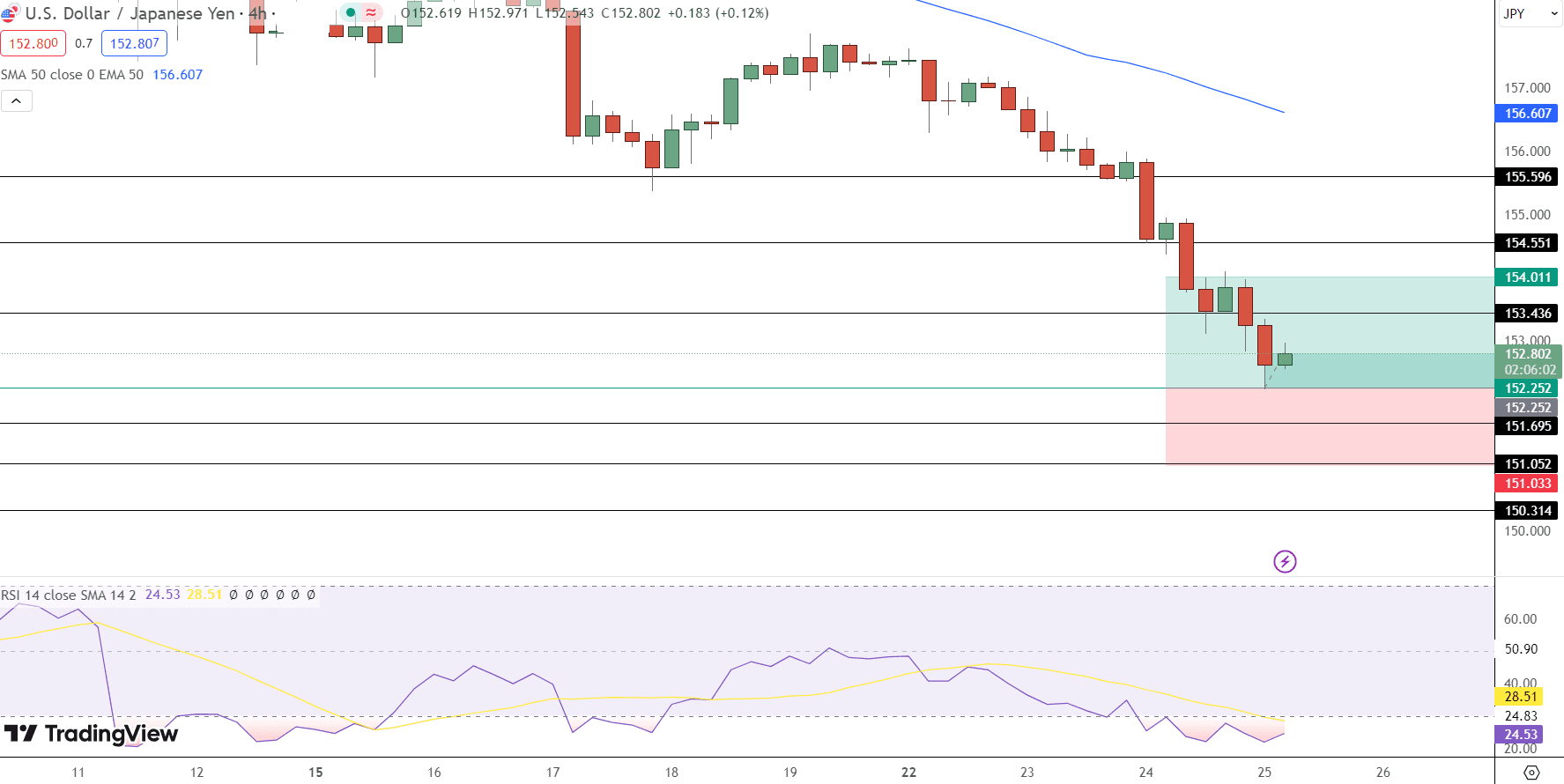Screen dimensions: 1564x784
Task: Select the RSI 14 close SMA 14 2 legend
Action: click(69, 595)
